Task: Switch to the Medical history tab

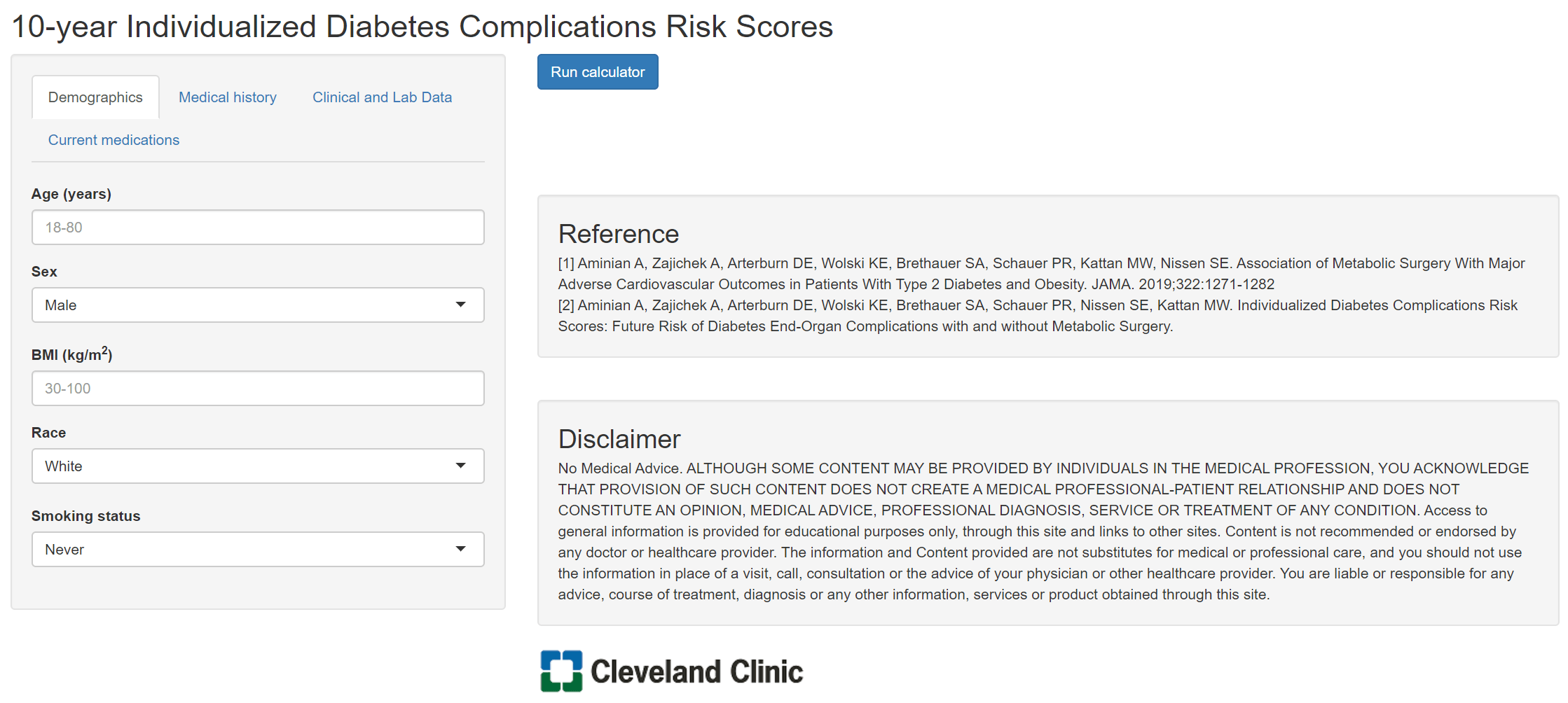Action: point(227,97)
